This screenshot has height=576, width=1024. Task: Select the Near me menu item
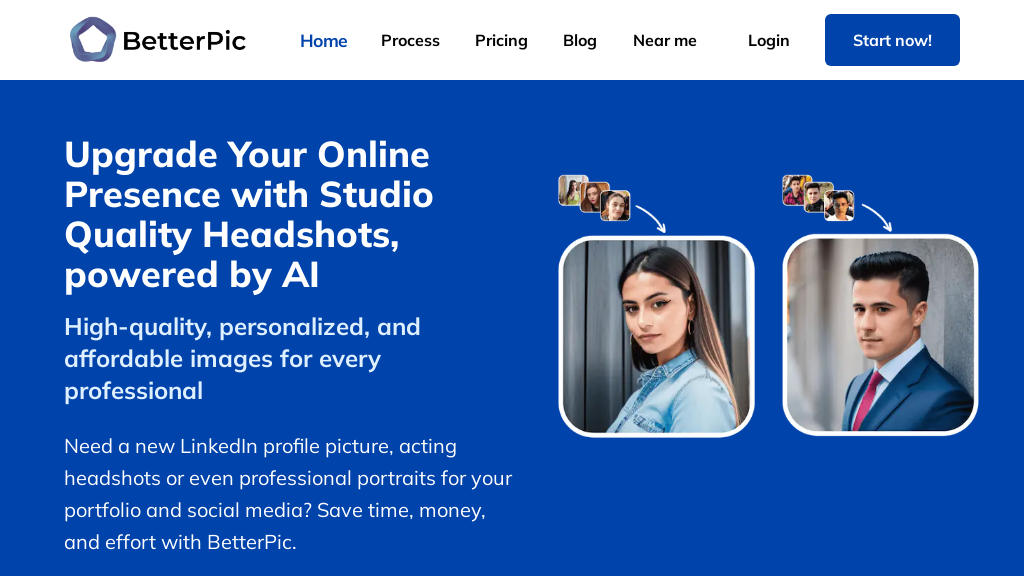coord(665,41)
